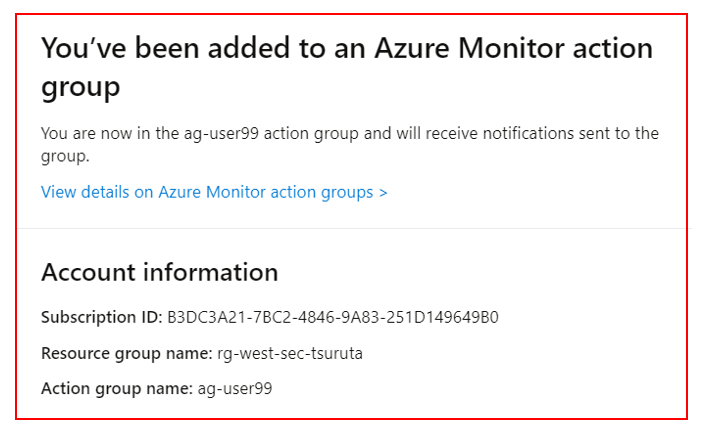Open the View details on Azure Monitor action groups link
706x440 pixels.
pyautogui.click(x=214, y=193)
